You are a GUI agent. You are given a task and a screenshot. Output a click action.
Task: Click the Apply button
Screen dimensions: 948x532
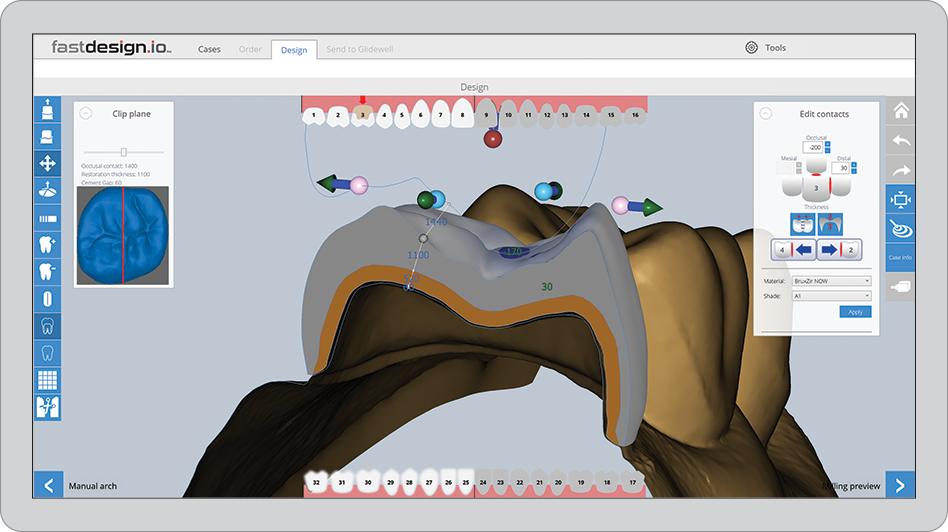855,312
